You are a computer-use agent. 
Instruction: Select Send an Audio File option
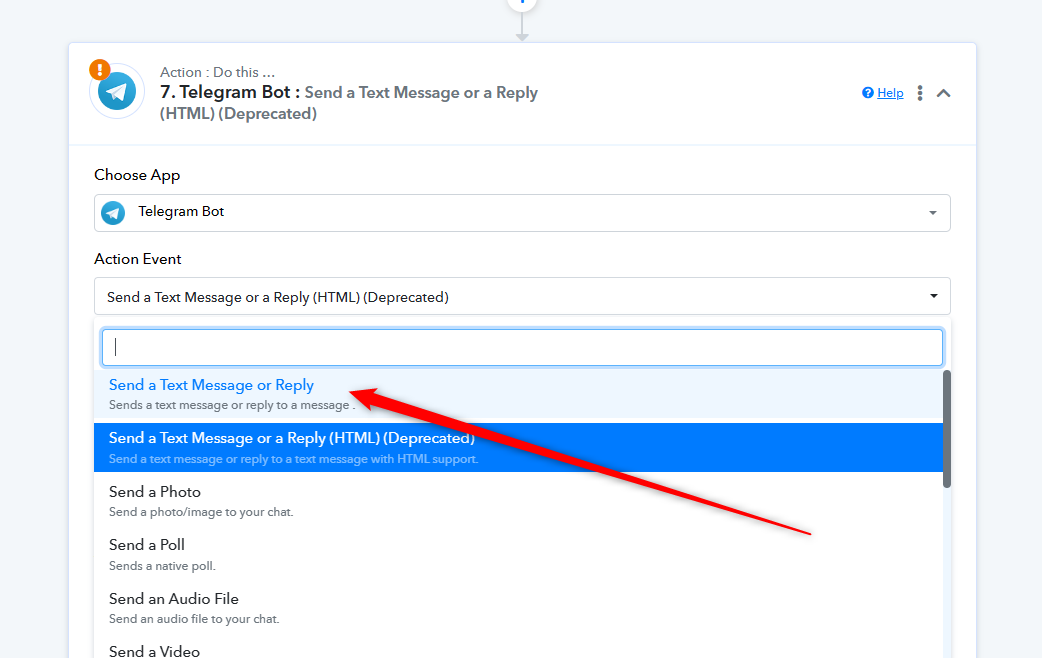point(518,608)
